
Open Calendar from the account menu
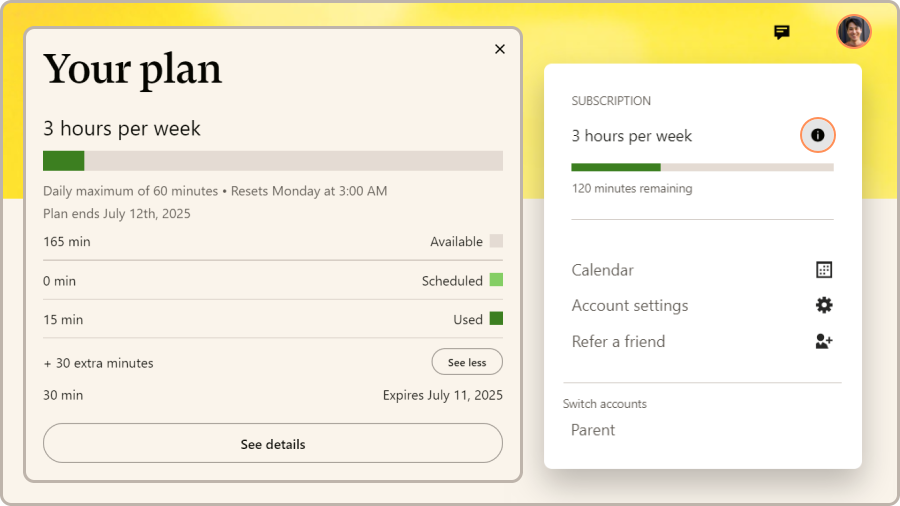603,270
